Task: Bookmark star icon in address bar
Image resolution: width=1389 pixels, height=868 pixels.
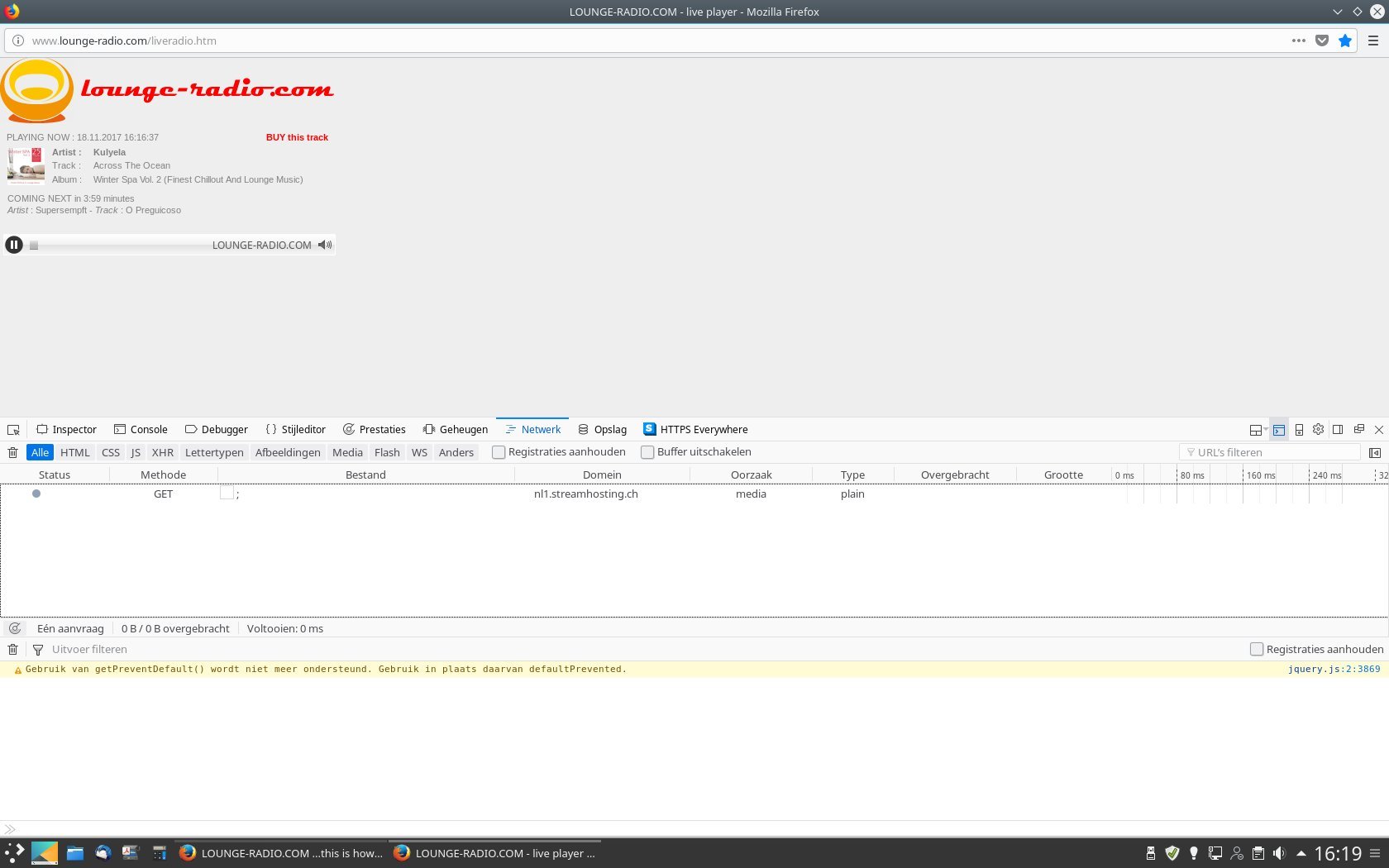Action: 1345,41
